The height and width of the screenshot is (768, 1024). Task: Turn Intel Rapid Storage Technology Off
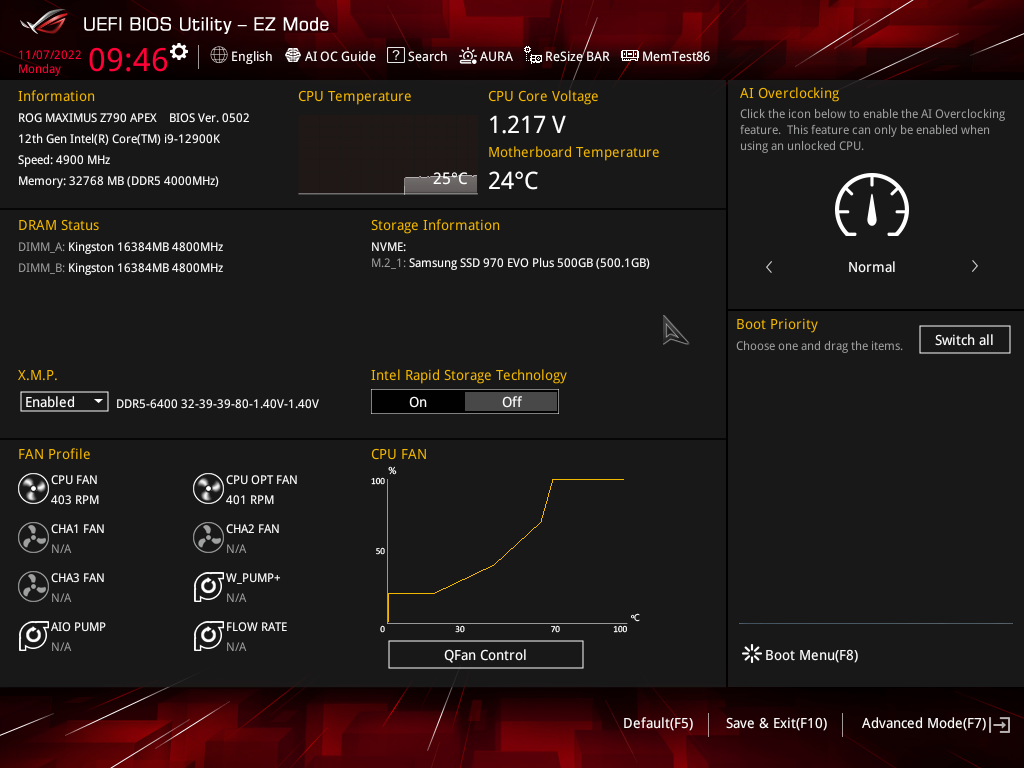(x=511, y=402)
